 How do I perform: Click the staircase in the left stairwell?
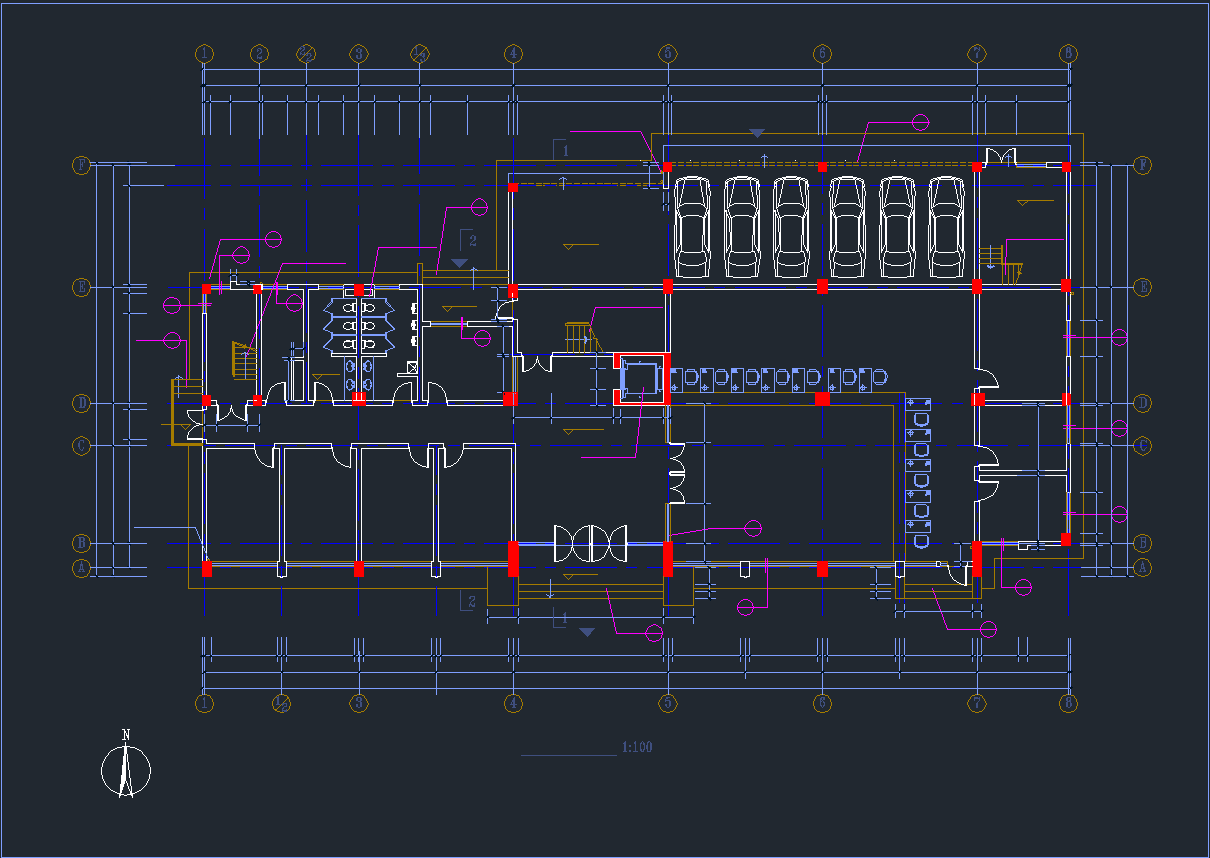click(244, 359)
